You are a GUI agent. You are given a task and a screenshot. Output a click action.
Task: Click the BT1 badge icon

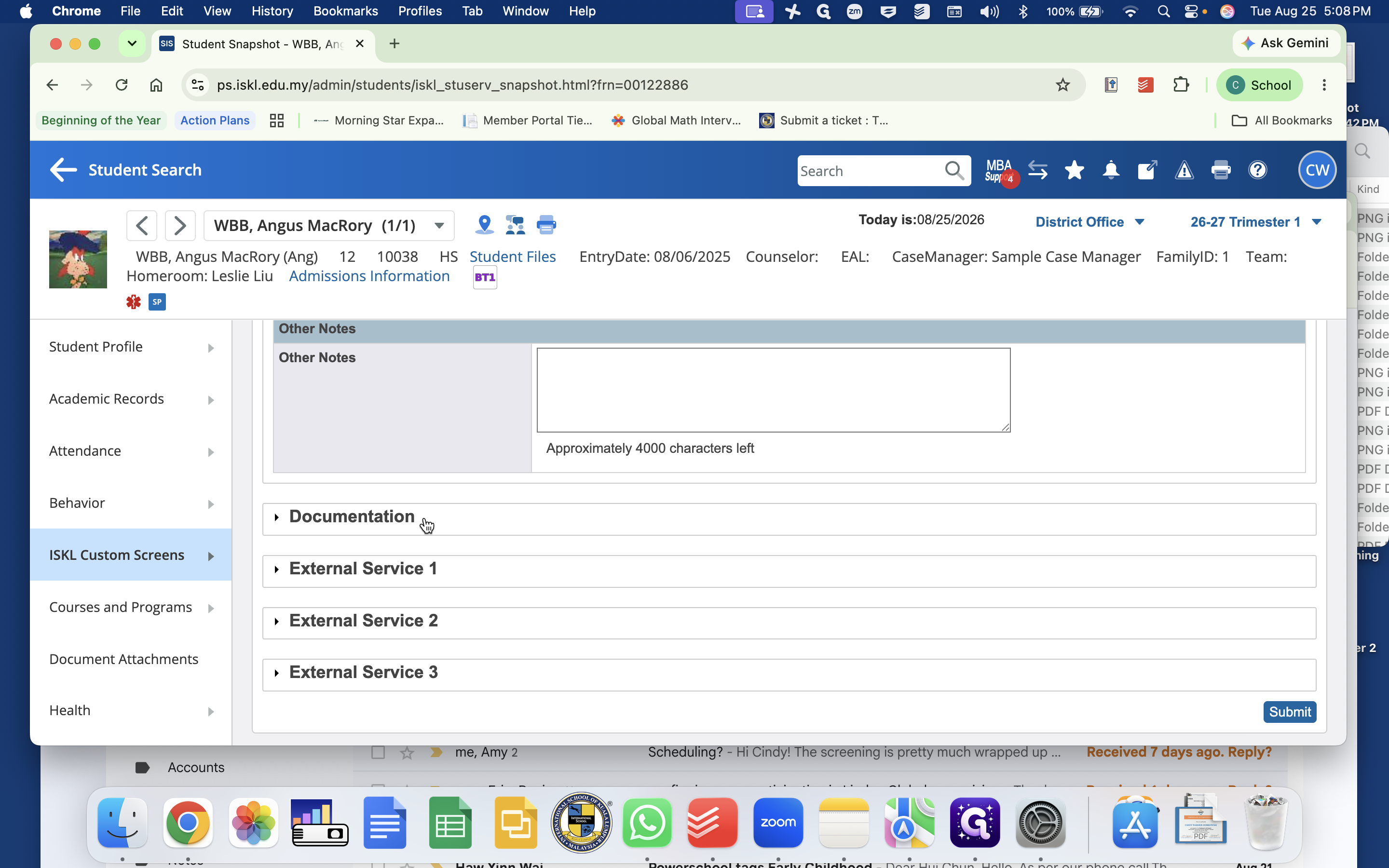[485, 278]
